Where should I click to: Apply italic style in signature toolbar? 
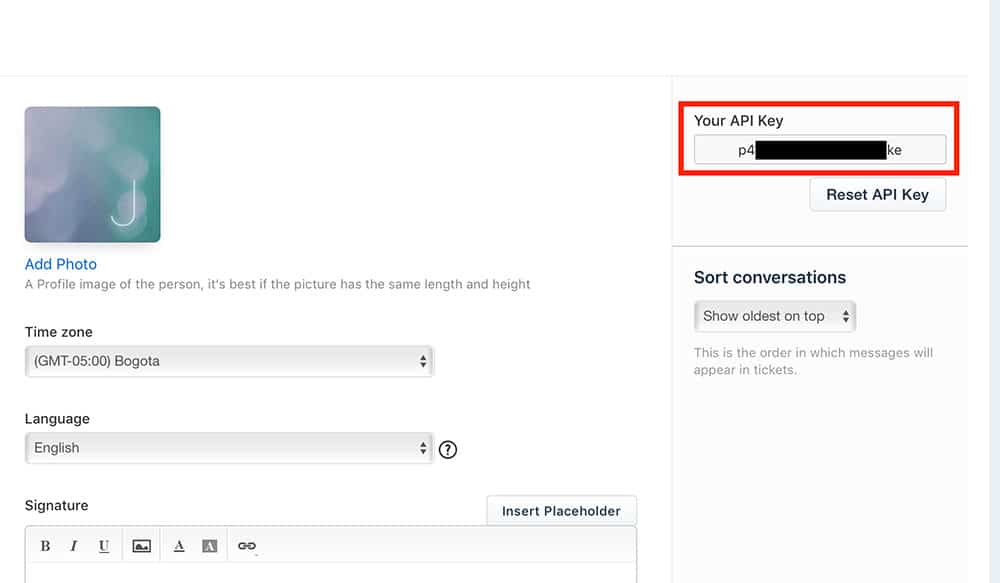tap(74, 546)
